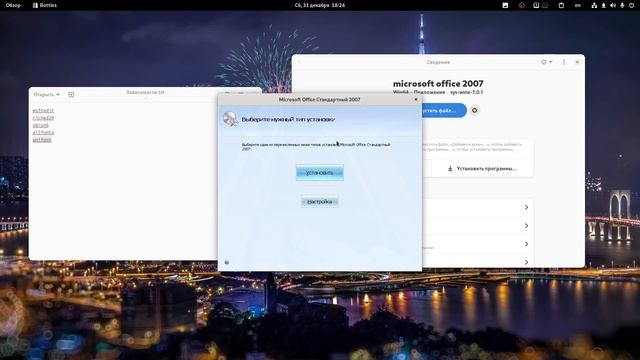Click the round options icon beside the run button
Screen dimensions: 640x360
pyautogui.click(x=474, y=110)
